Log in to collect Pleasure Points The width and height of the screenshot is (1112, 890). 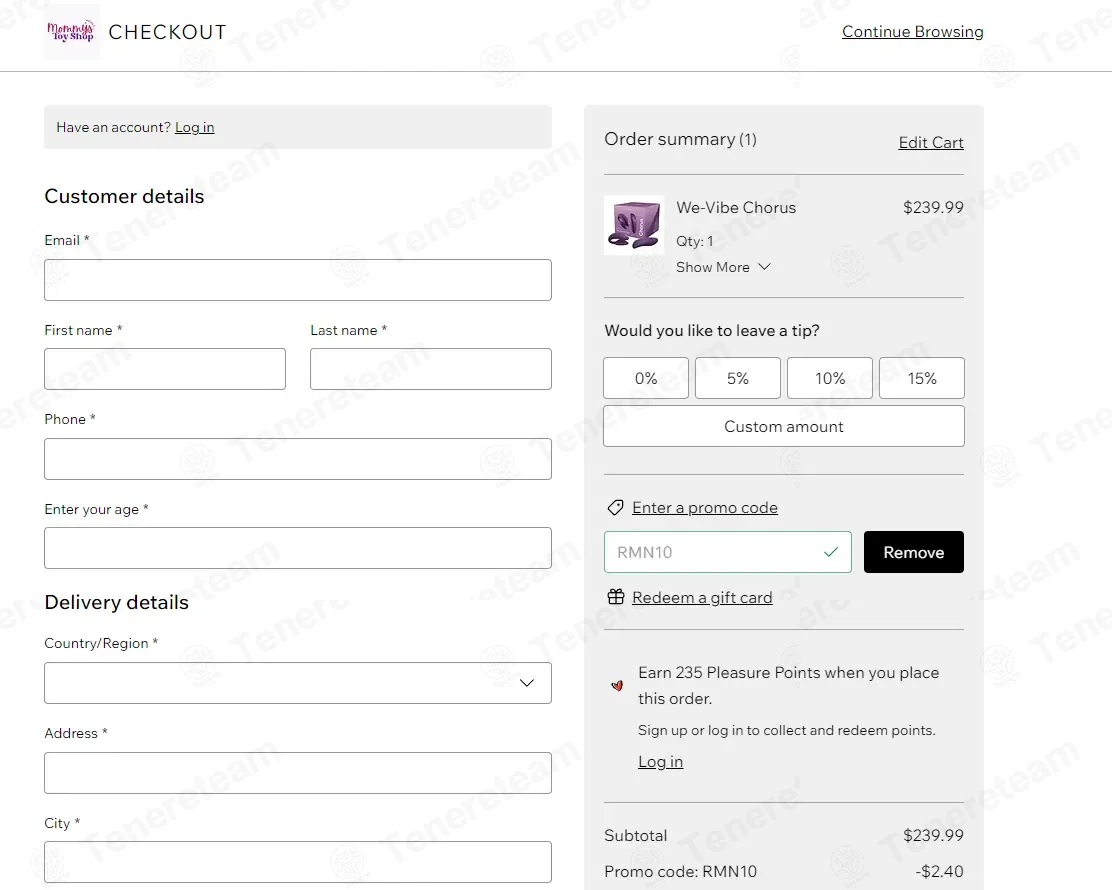coord(660,762)
